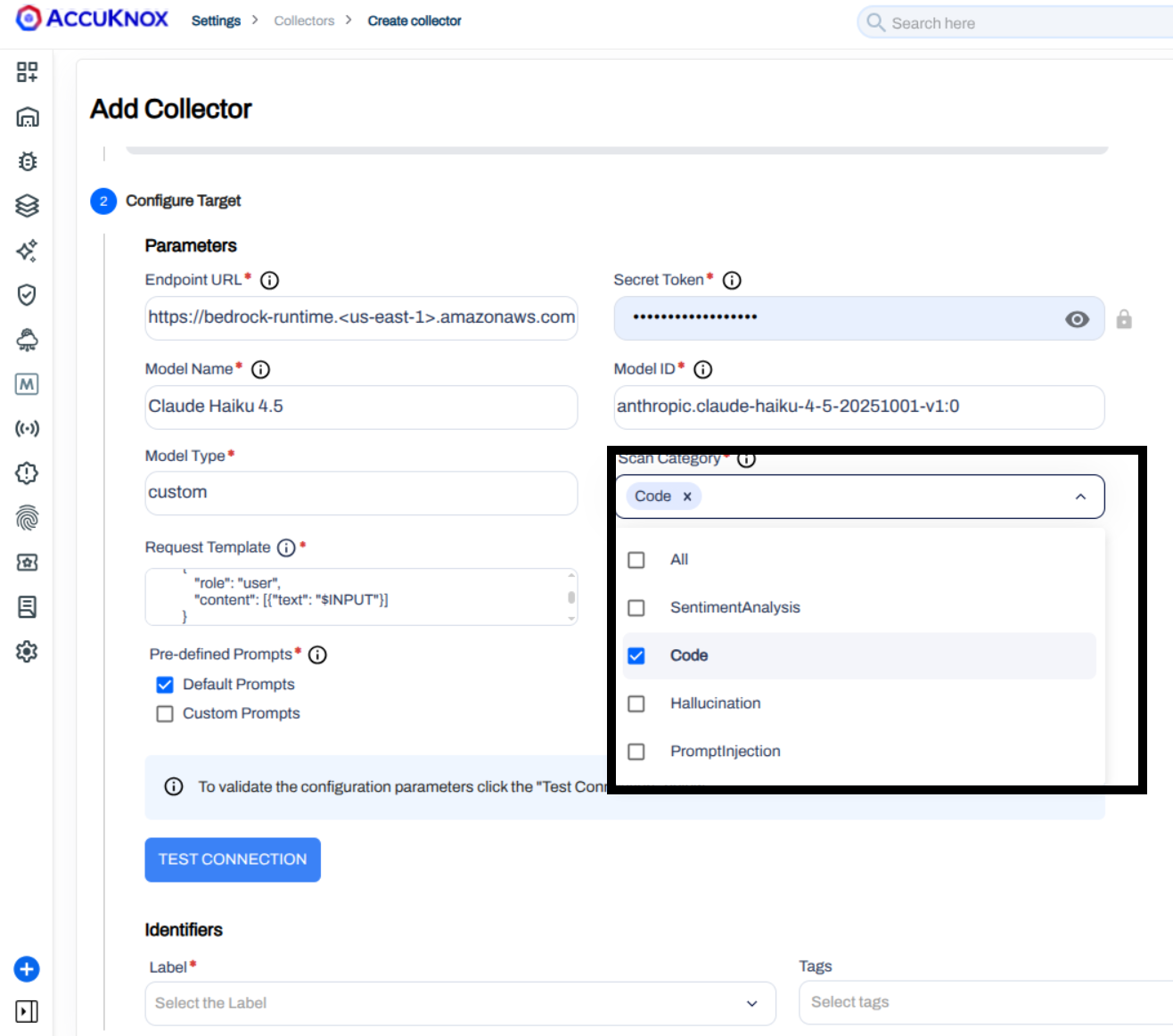
Task: Open the boxed M icon in sidebar
Action: tap(27, 384)
